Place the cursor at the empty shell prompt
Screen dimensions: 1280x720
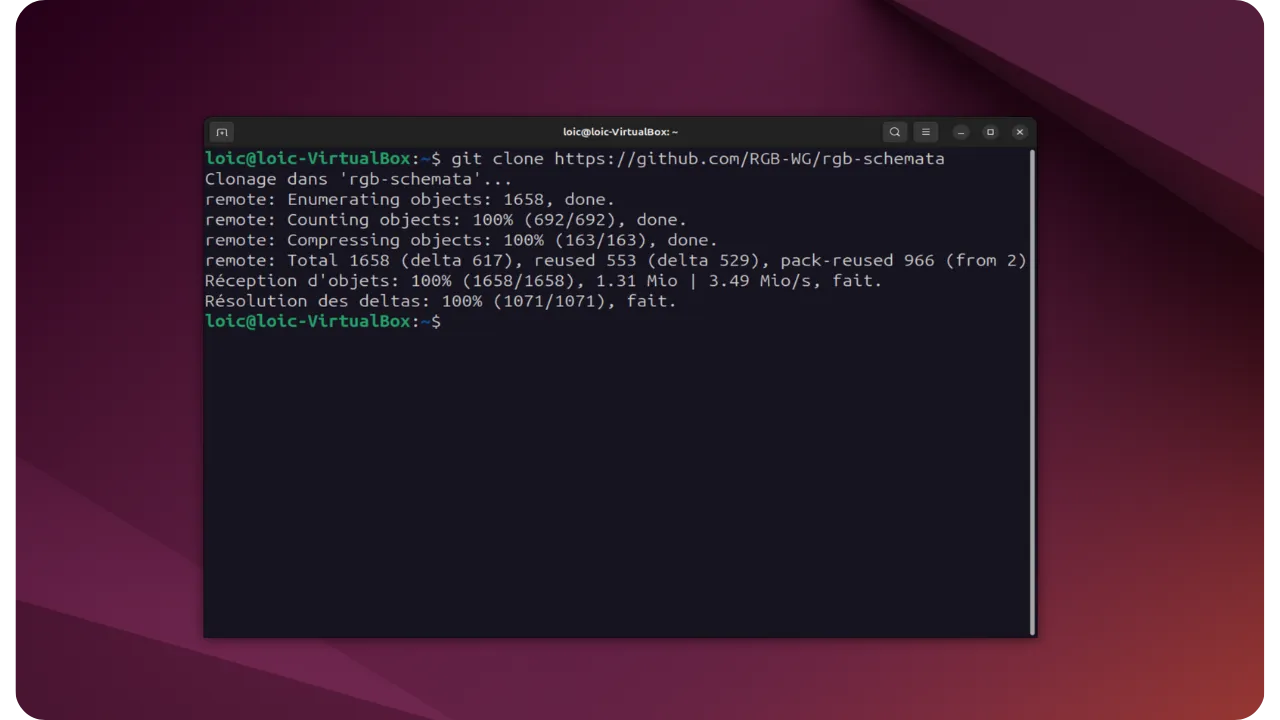click(450, 321)
